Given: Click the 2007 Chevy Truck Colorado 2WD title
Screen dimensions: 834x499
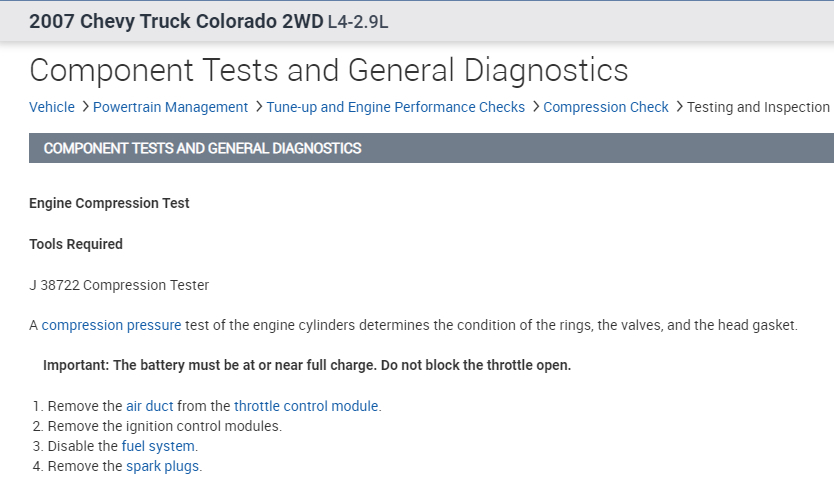Looking at the screenshot, I should coord(175,22).
